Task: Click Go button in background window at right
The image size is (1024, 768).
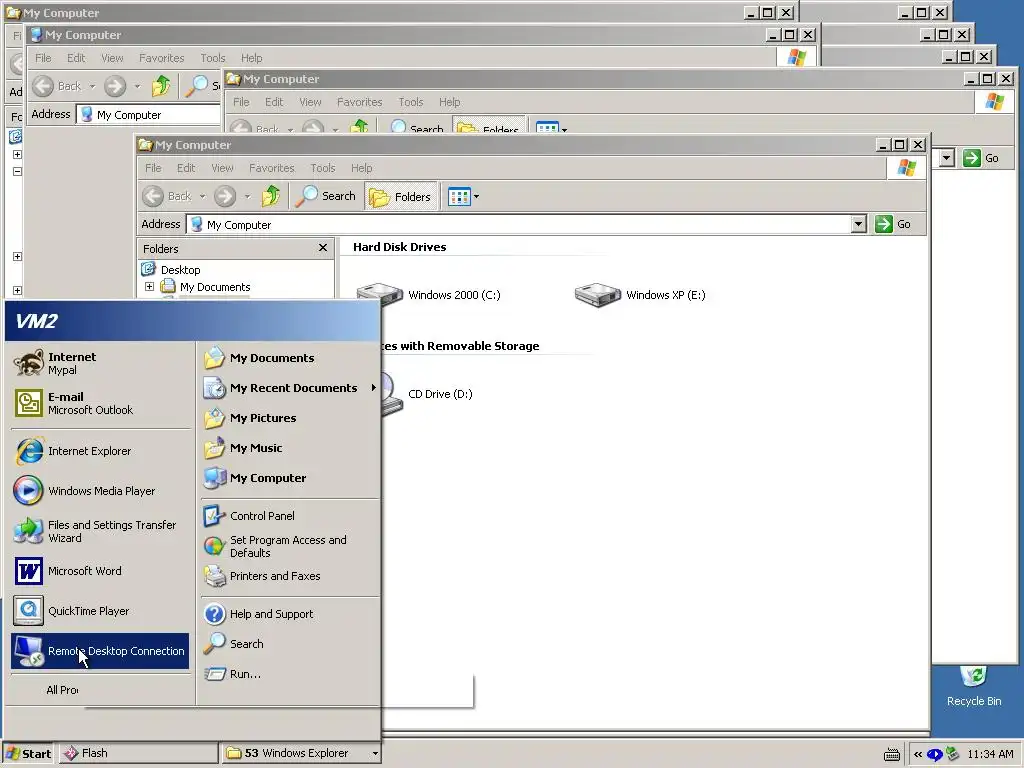Action: pyautogui.click(x=982, y=158)
